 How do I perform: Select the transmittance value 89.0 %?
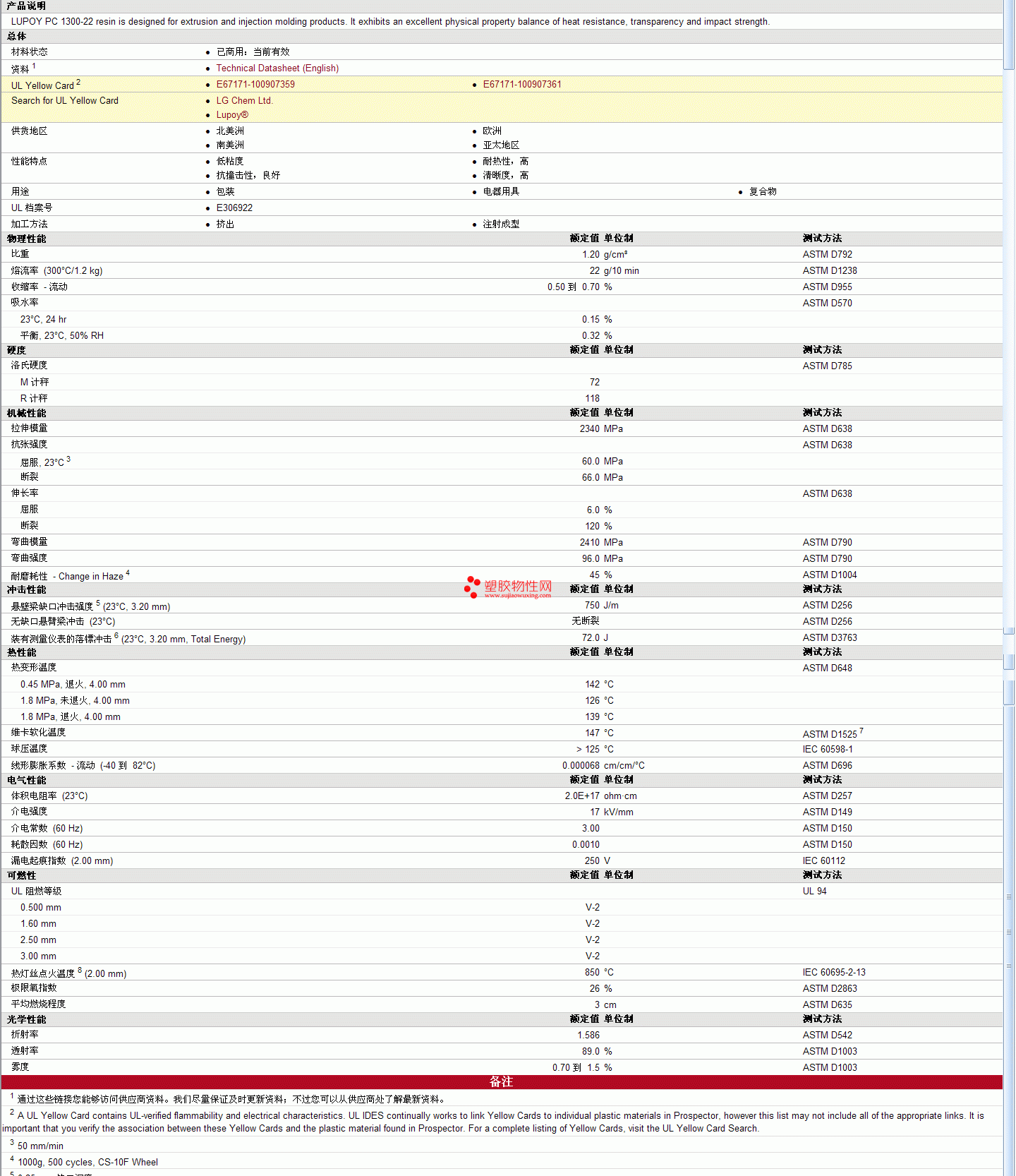[597, 1052]
